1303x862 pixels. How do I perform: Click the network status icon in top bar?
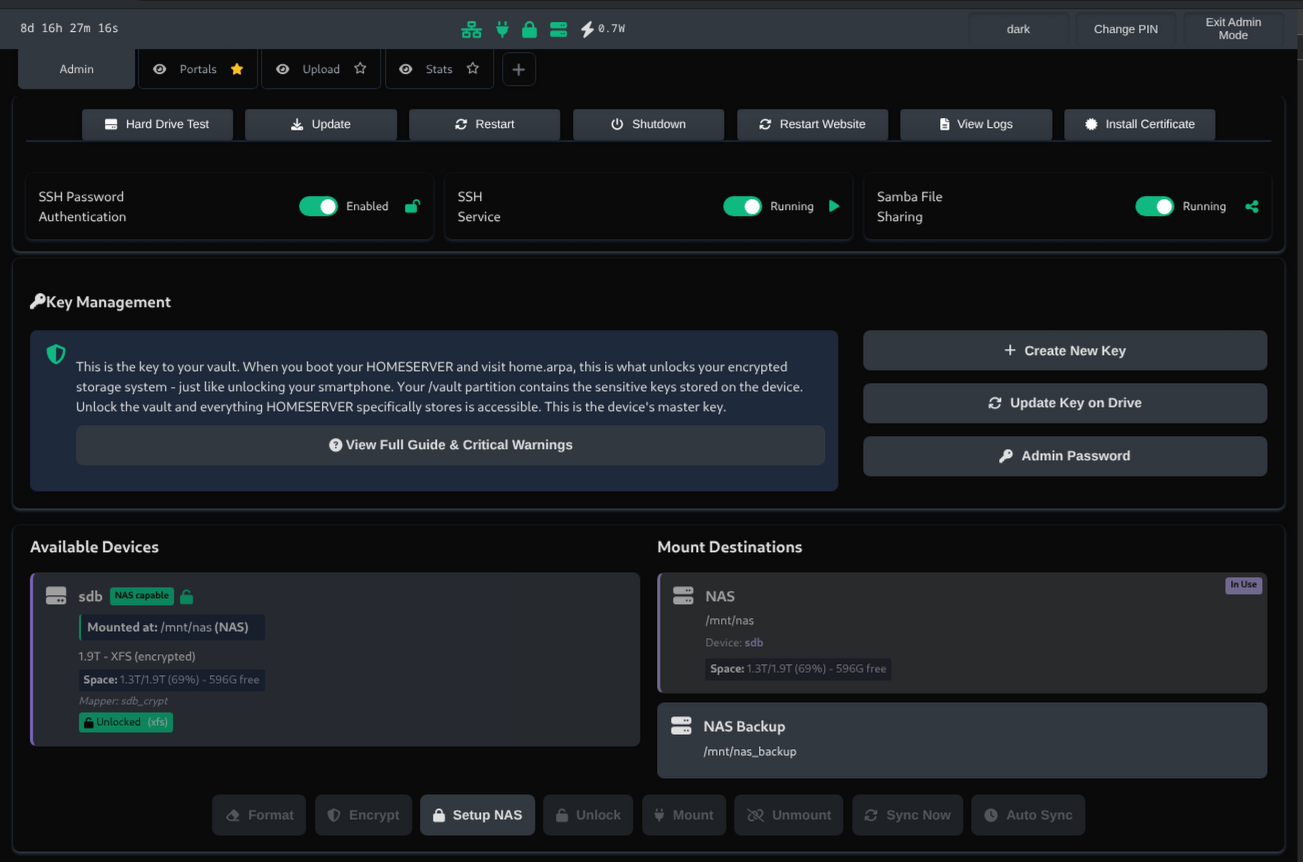(x=471, y=29)
